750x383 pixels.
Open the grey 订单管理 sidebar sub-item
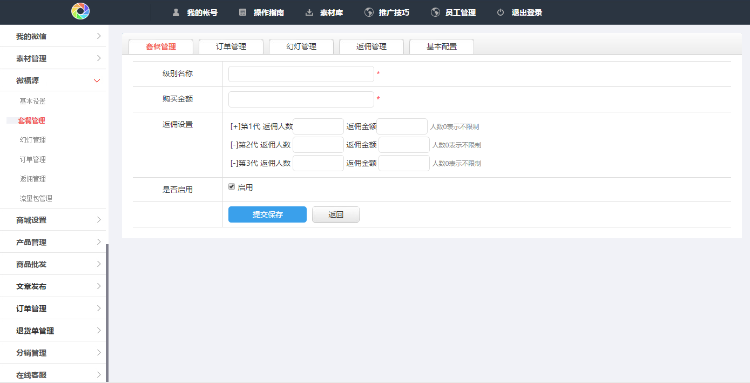[33, 159]
